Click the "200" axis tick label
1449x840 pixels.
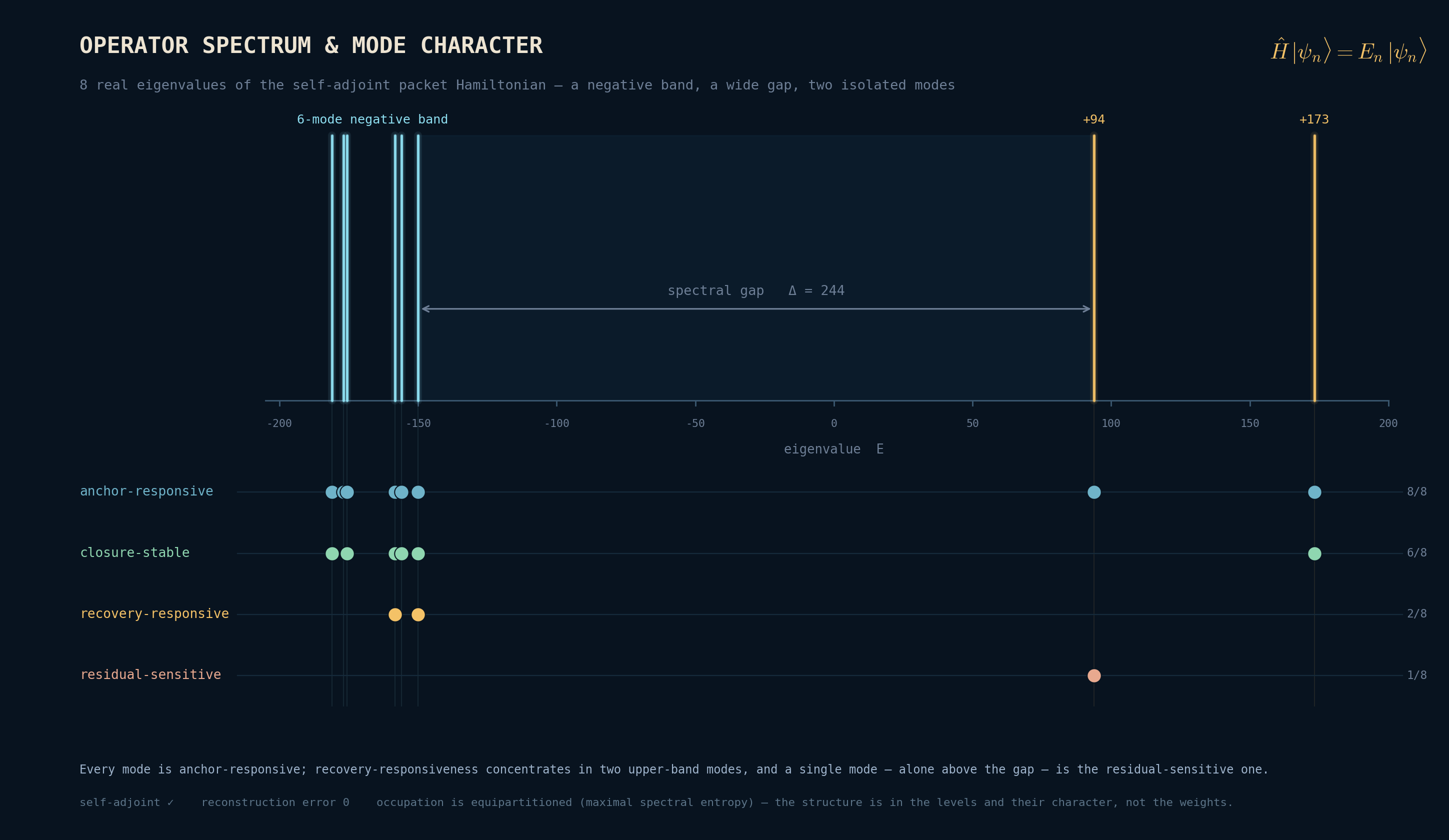[1388, 423]
